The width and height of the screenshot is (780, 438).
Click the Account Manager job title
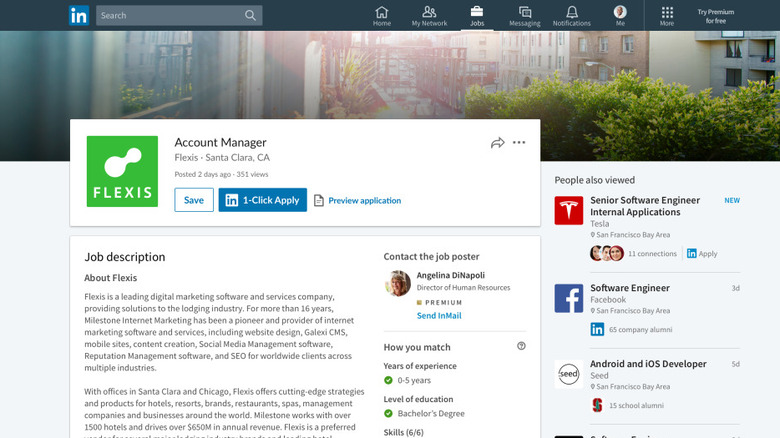[220, 142]
